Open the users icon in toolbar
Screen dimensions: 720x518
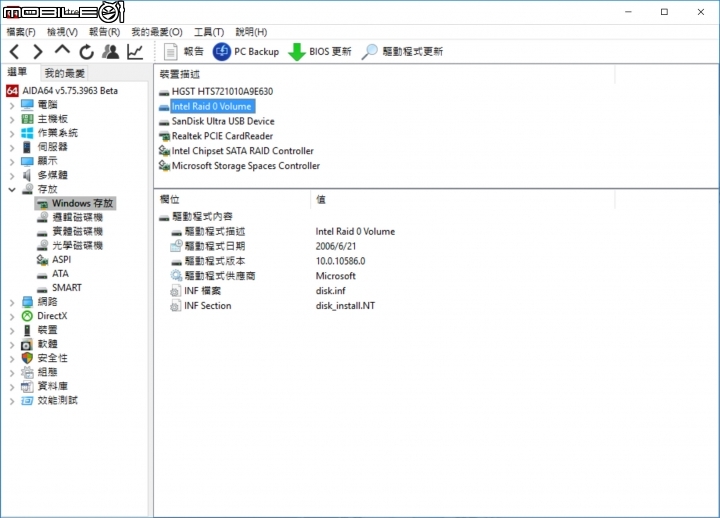[x=111, y=51]
